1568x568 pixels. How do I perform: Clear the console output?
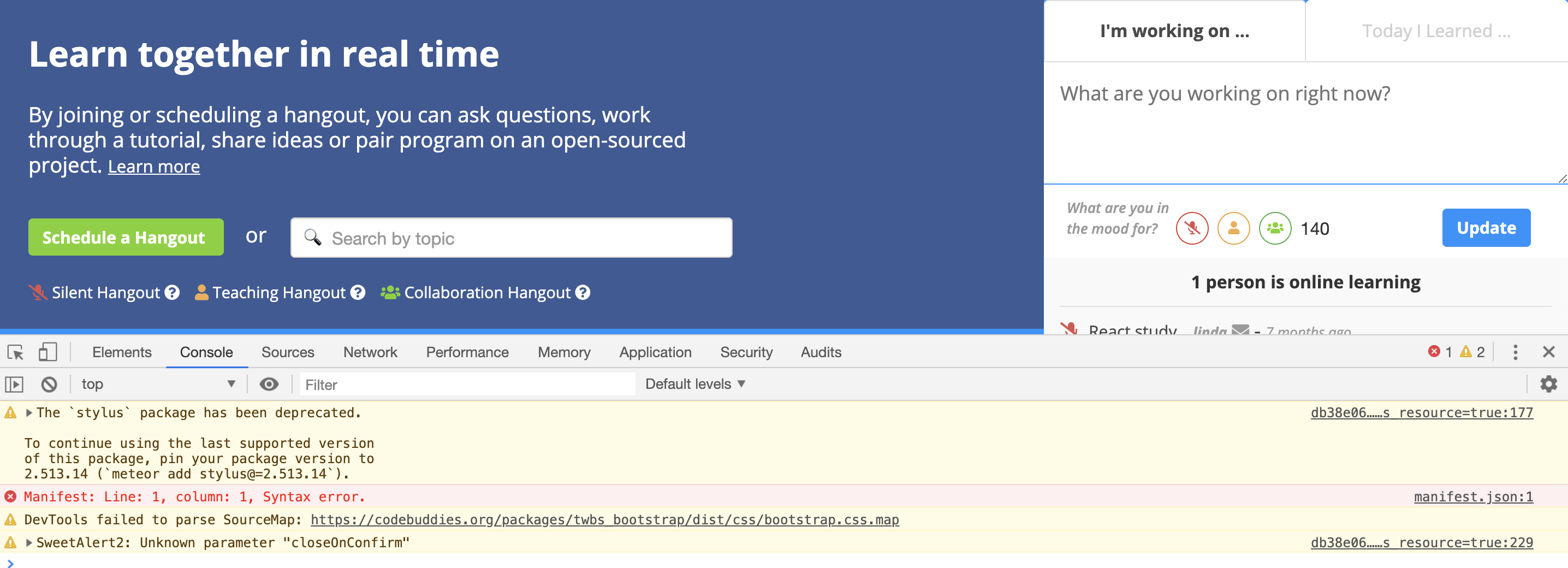50,383
